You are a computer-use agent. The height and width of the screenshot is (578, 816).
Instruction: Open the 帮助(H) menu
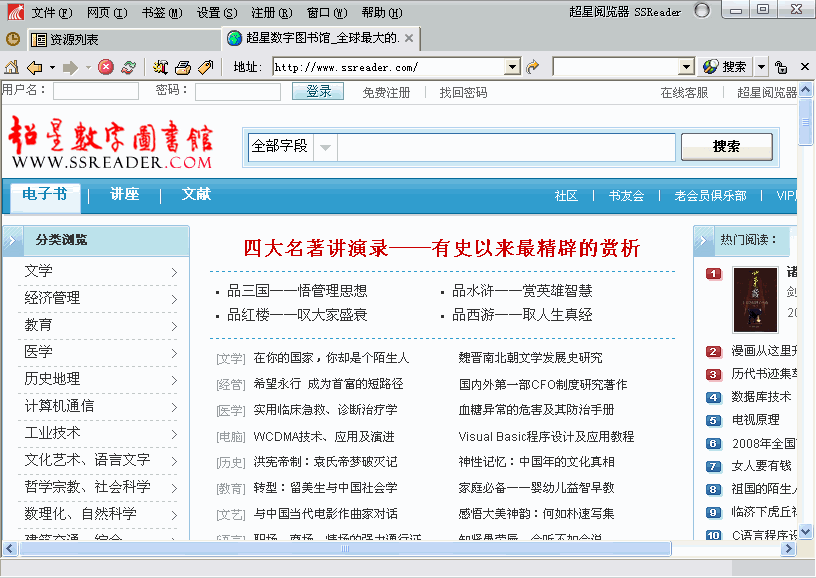click(382, 12)
